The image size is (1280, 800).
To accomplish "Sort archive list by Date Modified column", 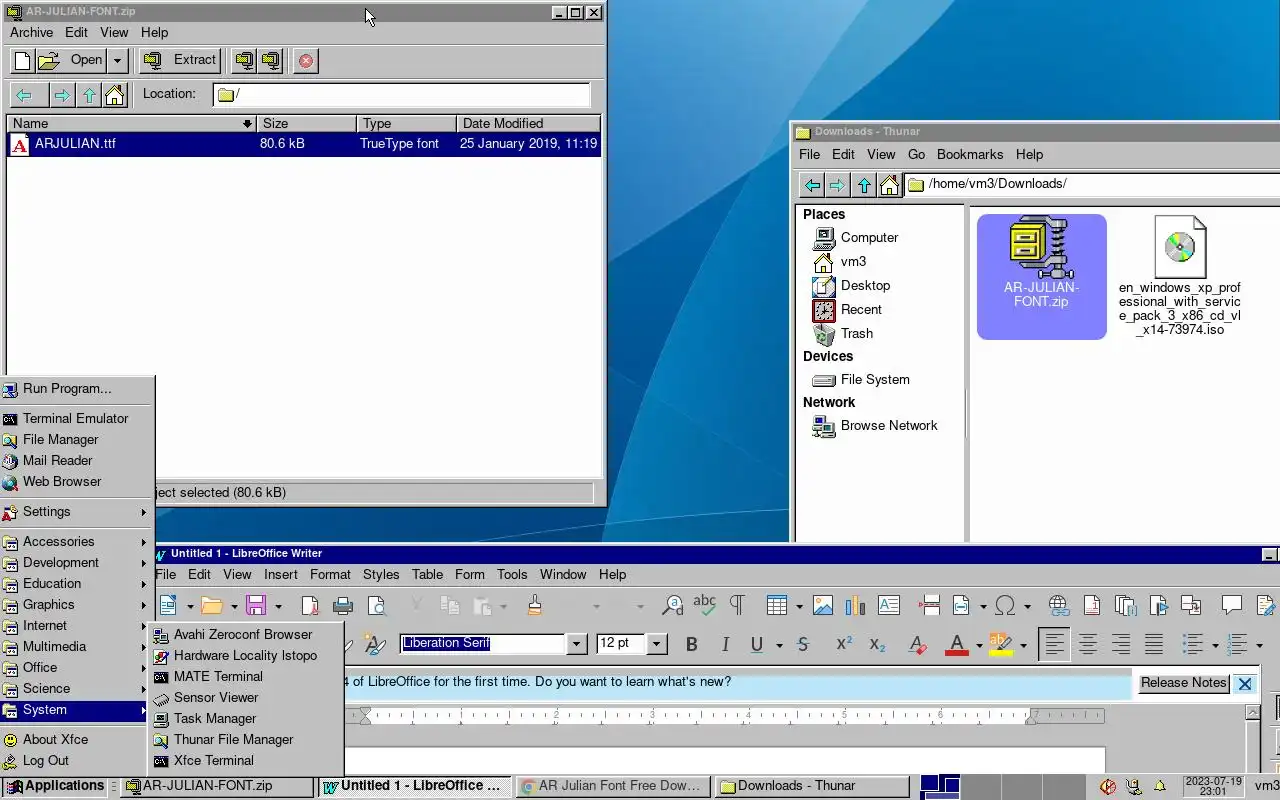I will tap(528, 124).
